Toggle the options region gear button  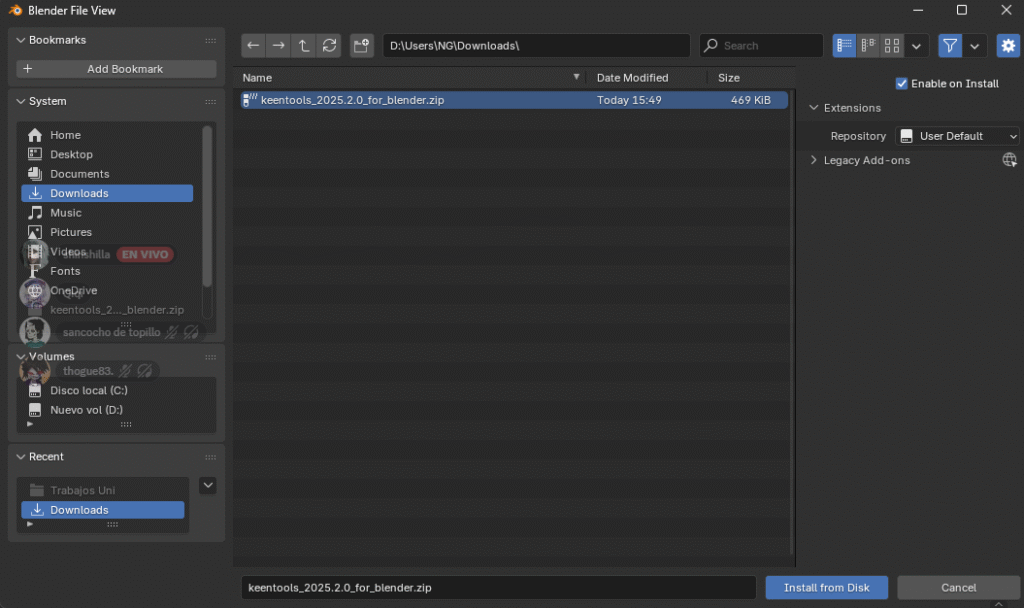pyautogui.click(x=1008, y=46)
